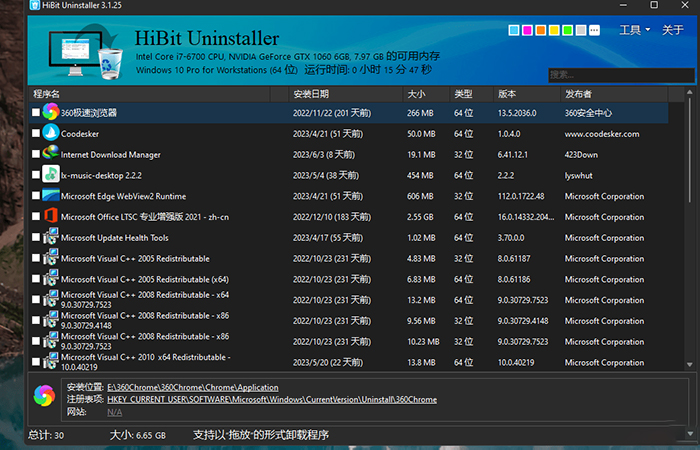Click the Microsoft Edge WebView2 Runtime icon
The height and width of the screenshot is (450, 700).
[x=50, y=195]
